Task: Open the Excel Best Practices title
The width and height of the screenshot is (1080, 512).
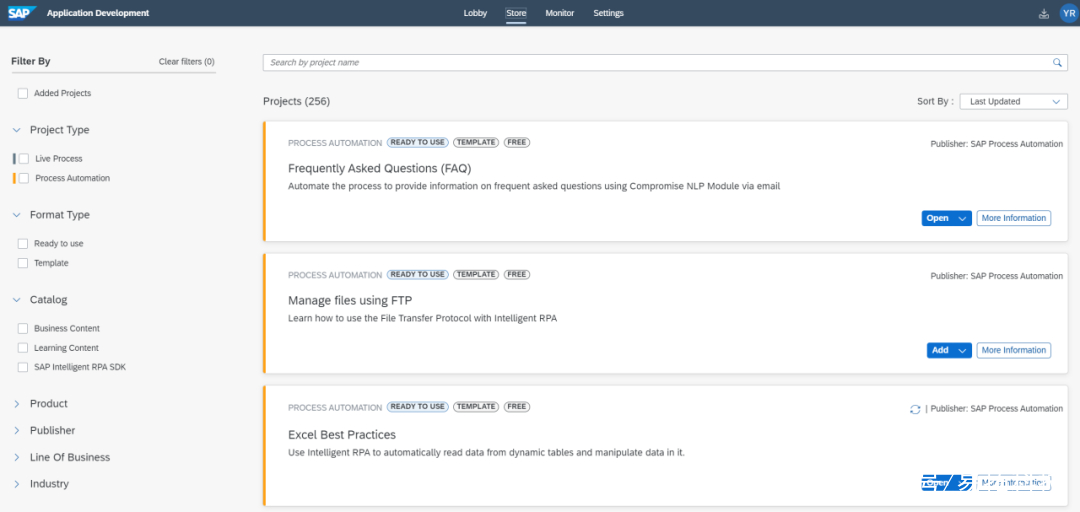Action: [342, 436]
